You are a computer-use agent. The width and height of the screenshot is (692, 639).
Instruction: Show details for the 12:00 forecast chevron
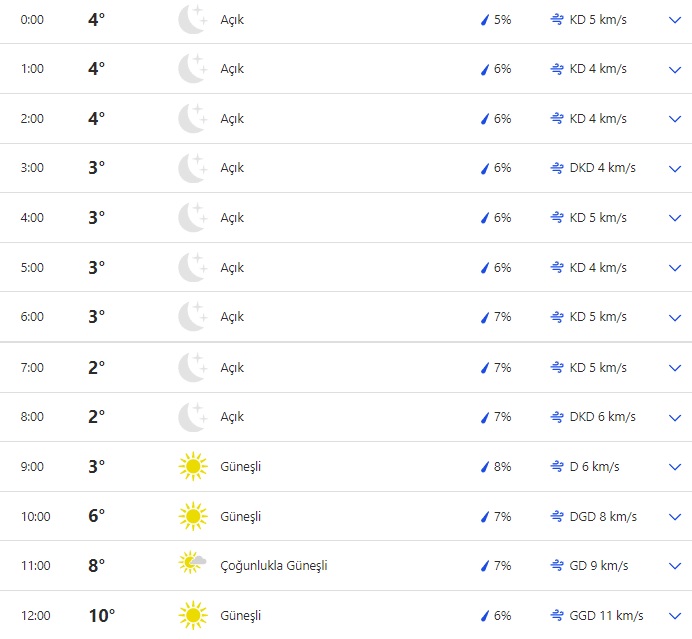point(673,615)
